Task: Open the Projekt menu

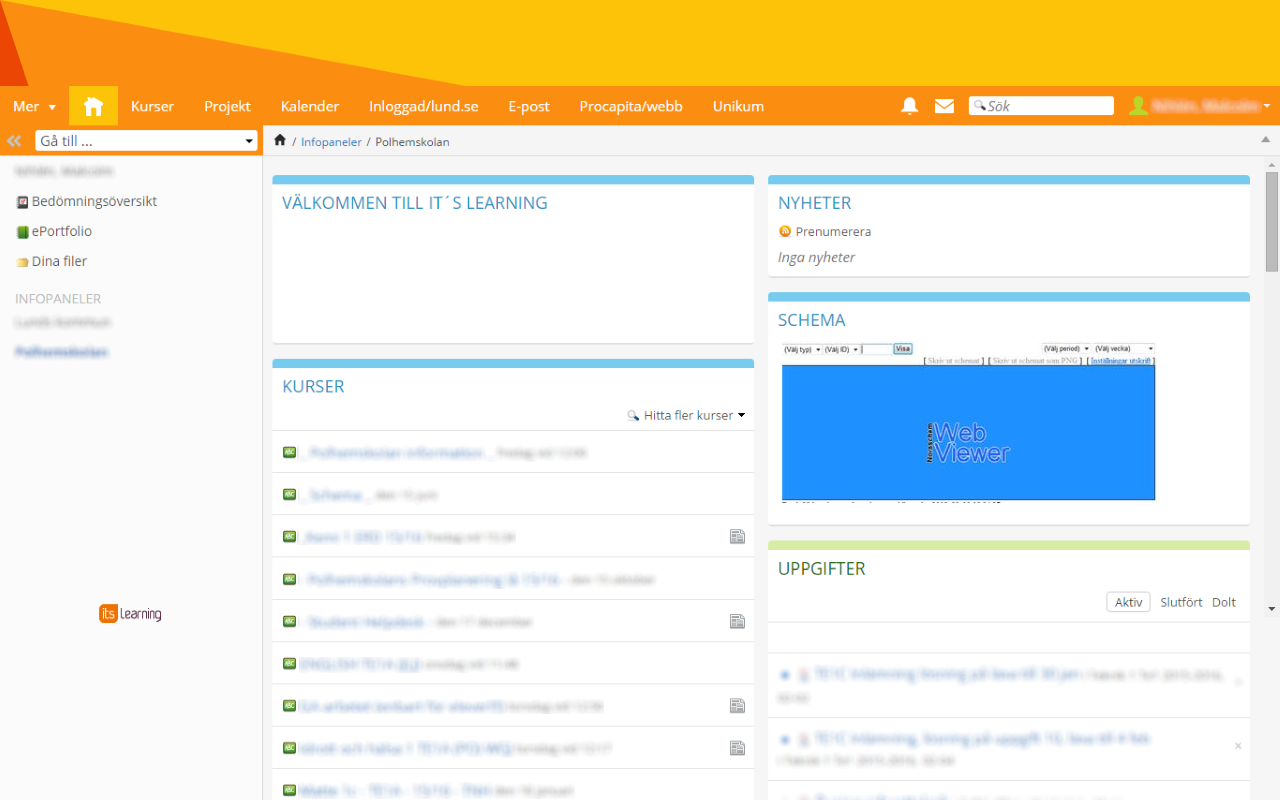Action: tap(227, 106)
